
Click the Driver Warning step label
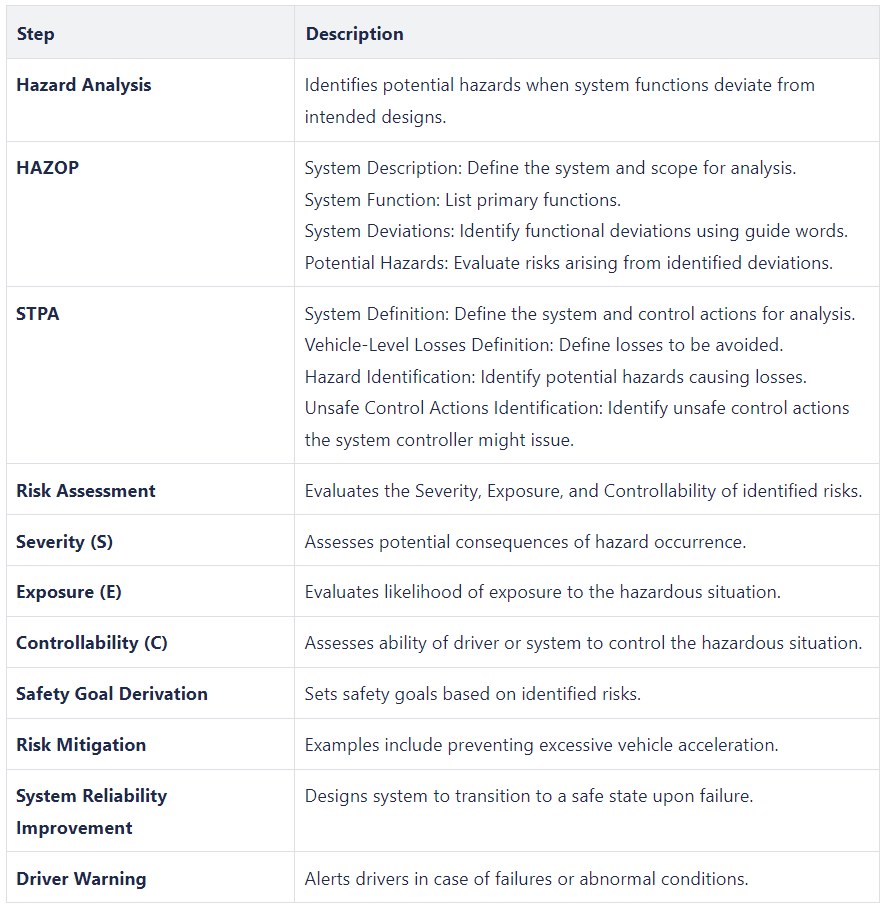pos(81,879)
